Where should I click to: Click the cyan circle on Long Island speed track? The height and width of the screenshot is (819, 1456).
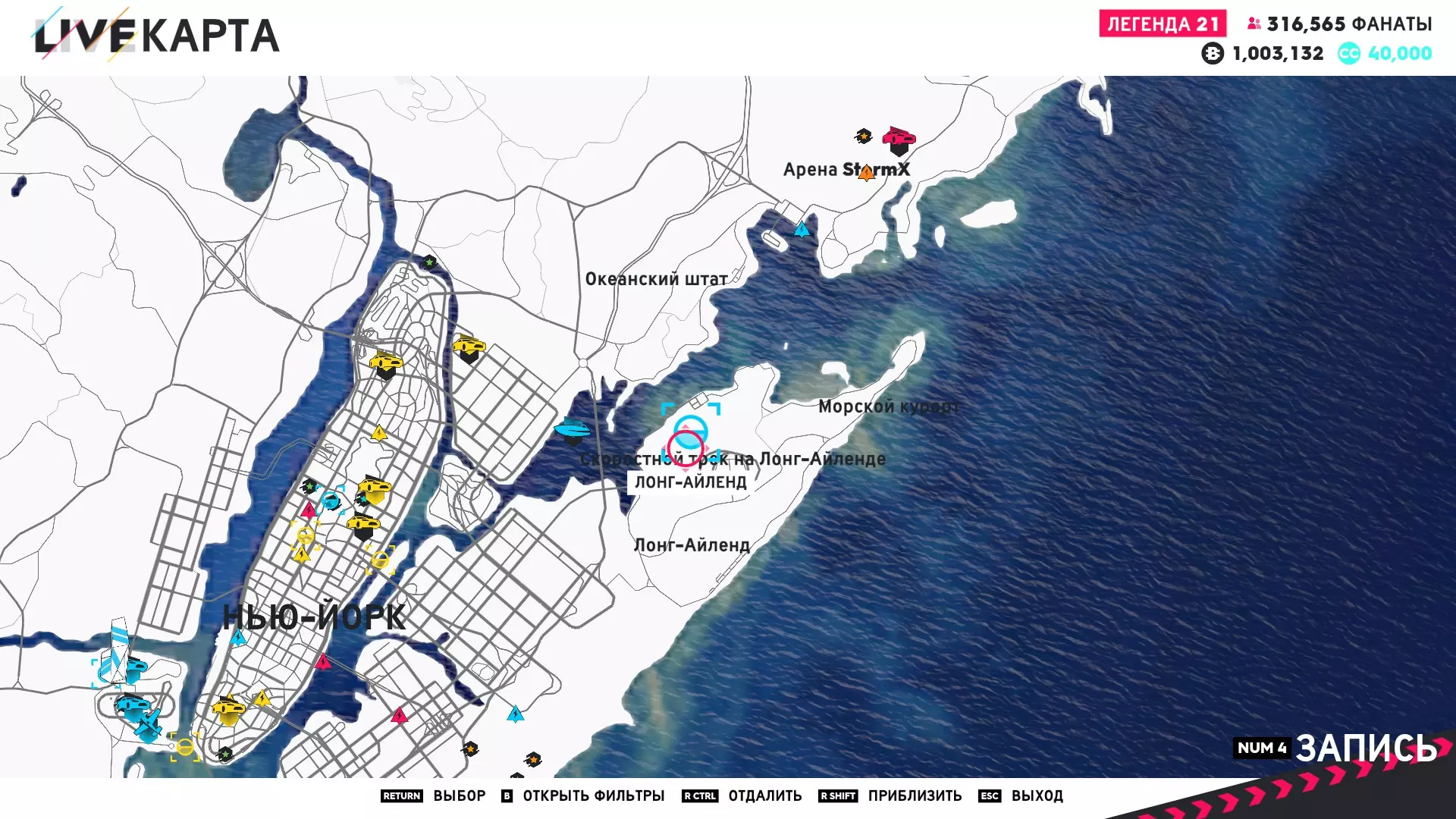pos(690,431)
